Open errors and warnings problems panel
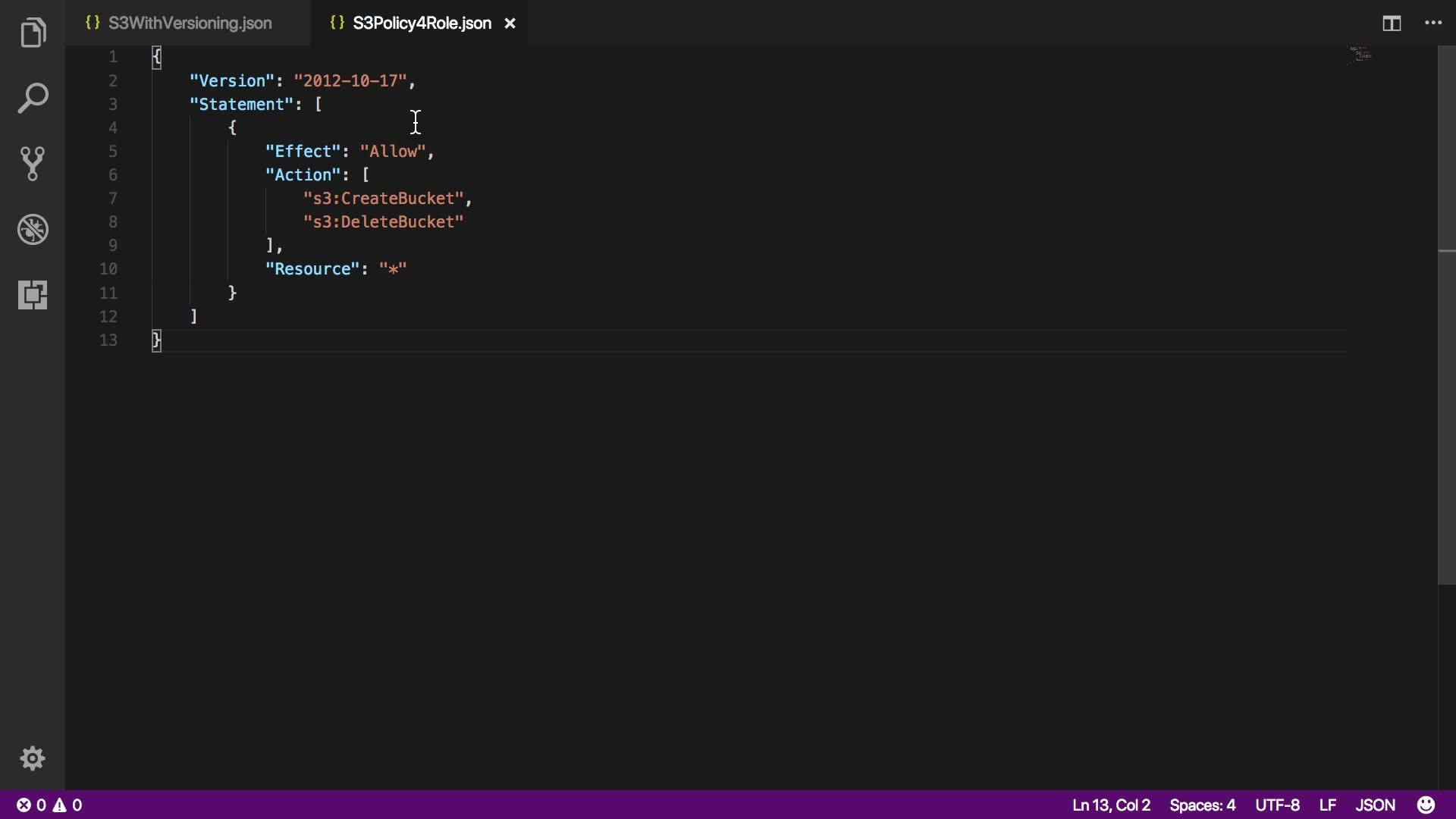The width and height of the screenshot is (1456, 819). [50, 805]
